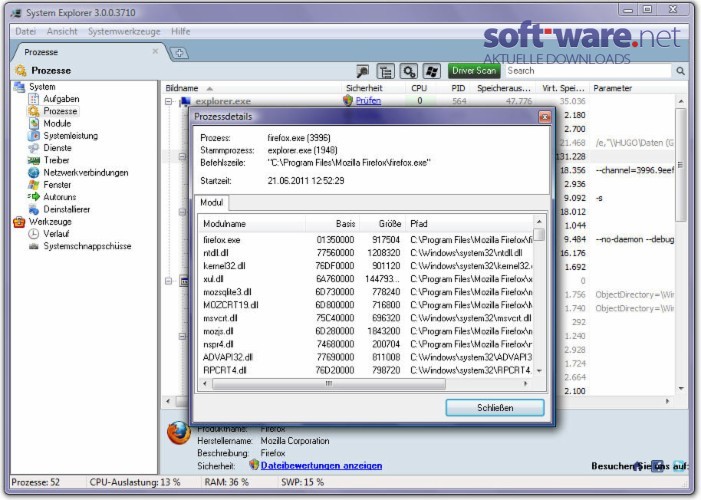Click the Prüfen link for explorer.exe
Image resolution: width=701 pixels, height=500 pixels.
368,101
